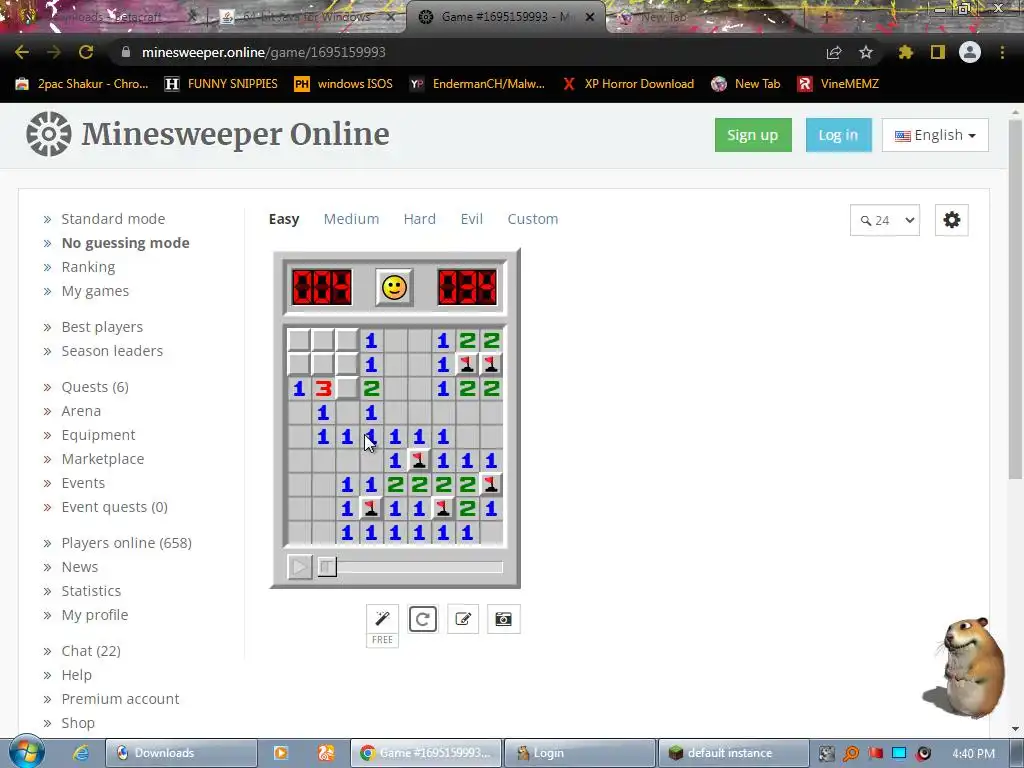Close the Game #1695159993 tab
Screen dimensions: 1024x768
coord(589,17)
